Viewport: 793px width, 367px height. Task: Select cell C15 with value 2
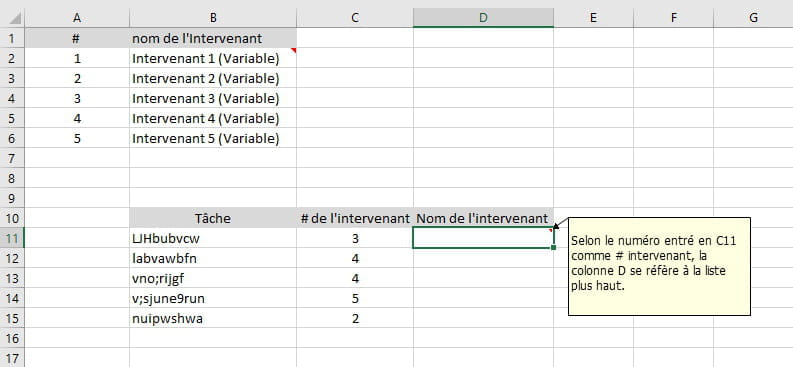click(x=355, y=318)
